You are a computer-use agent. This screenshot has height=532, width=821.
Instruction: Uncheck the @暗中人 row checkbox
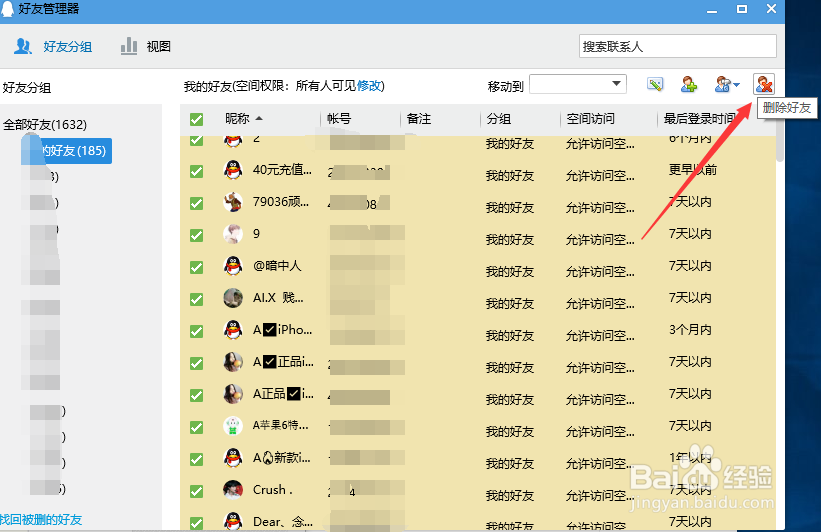(x=196, y=267)
